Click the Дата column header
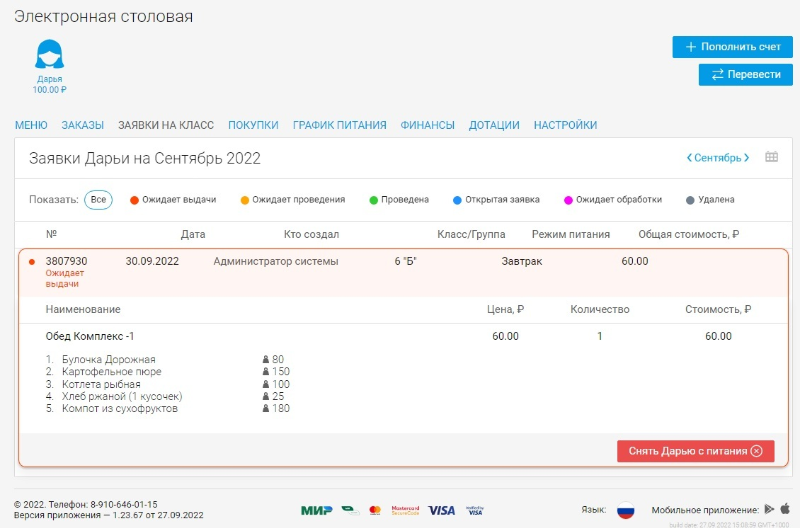Image resolution: width=800 pixels, height=528 pixels. [193, 235]
